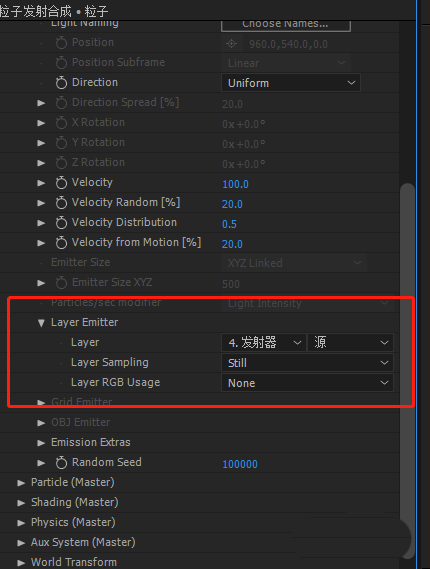Click the Velocity value 100.0

click(x=235, y=184)
